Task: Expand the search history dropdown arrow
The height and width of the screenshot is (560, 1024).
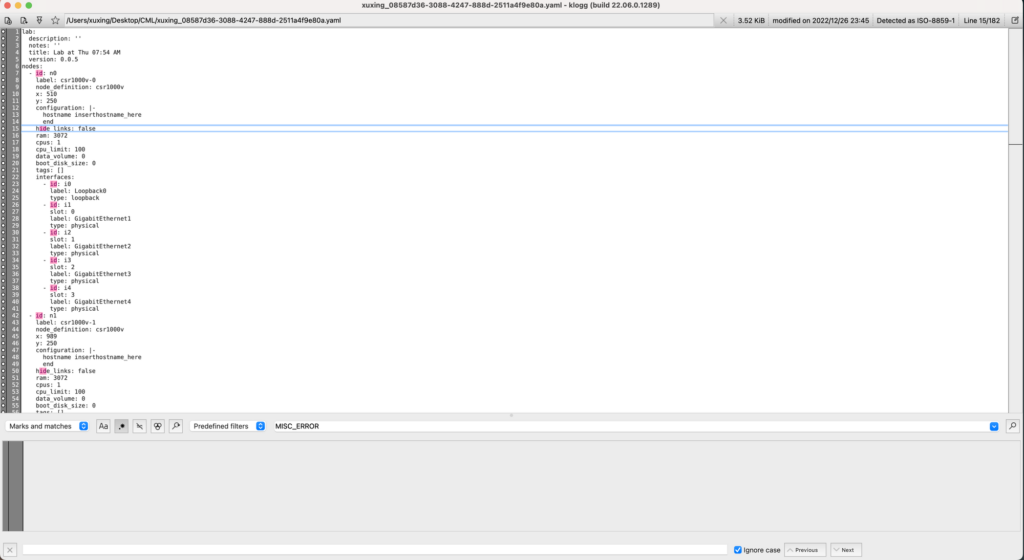Action: point(993,426)
